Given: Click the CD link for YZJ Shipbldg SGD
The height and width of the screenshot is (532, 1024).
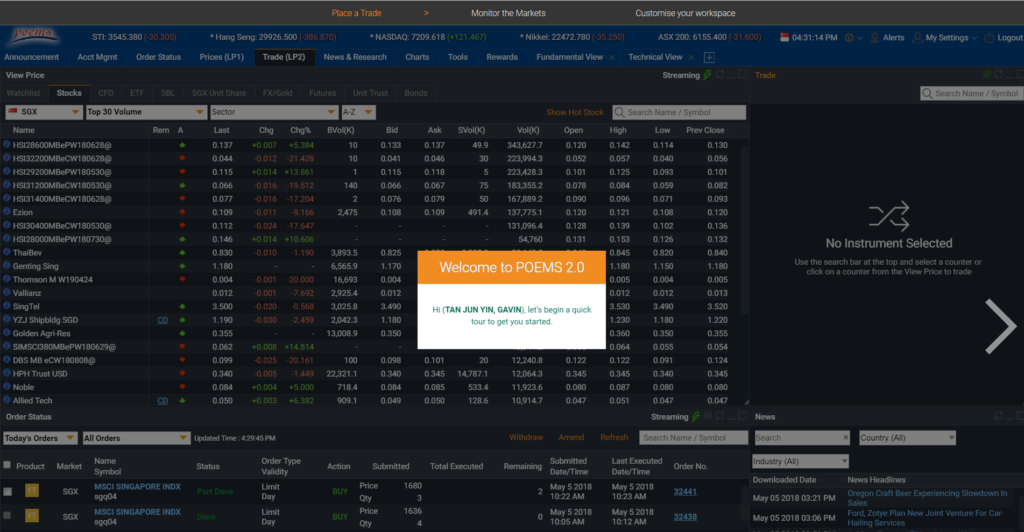Looking at the screenshot, I should pos(163,320).
